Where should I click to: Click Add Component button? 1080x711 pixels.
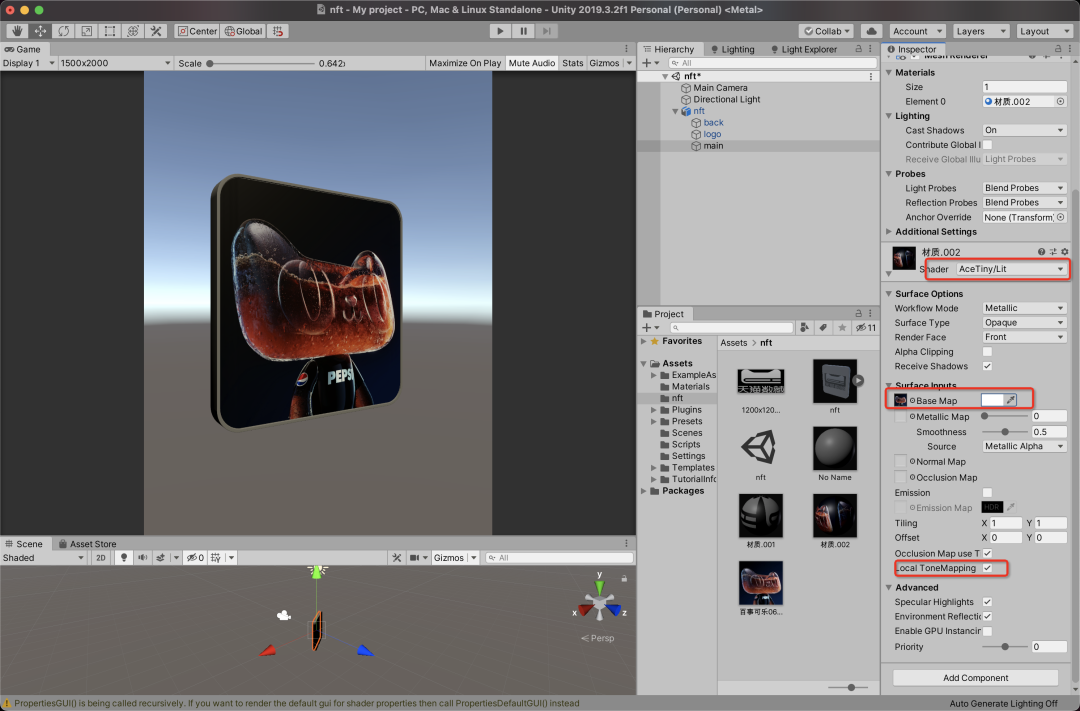(975, 678)
